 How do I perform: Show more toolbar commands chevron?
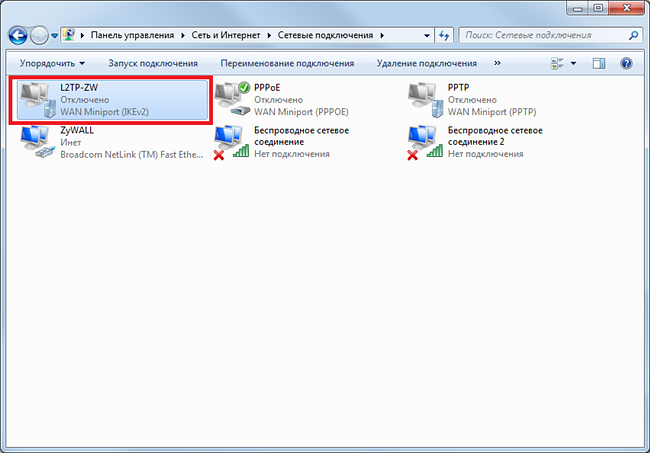[497, 63]
